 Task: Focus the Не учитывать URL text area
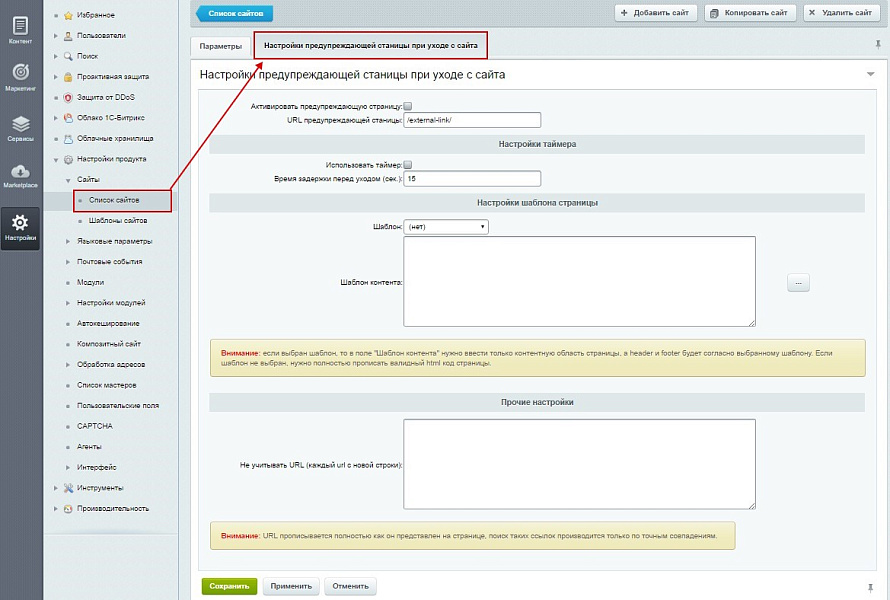click(x=580, y=464)
